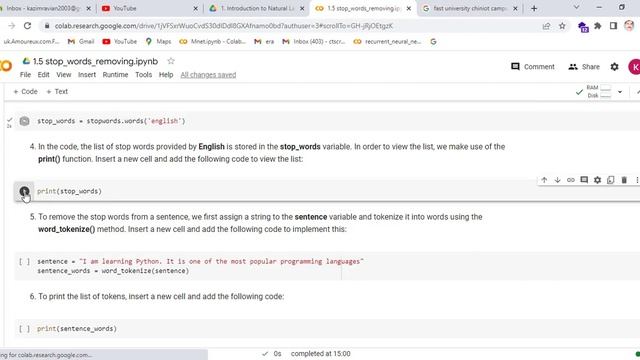This screenshot has height=360, width=640.
Task: Open the File menu
Action: click(25, 75)
